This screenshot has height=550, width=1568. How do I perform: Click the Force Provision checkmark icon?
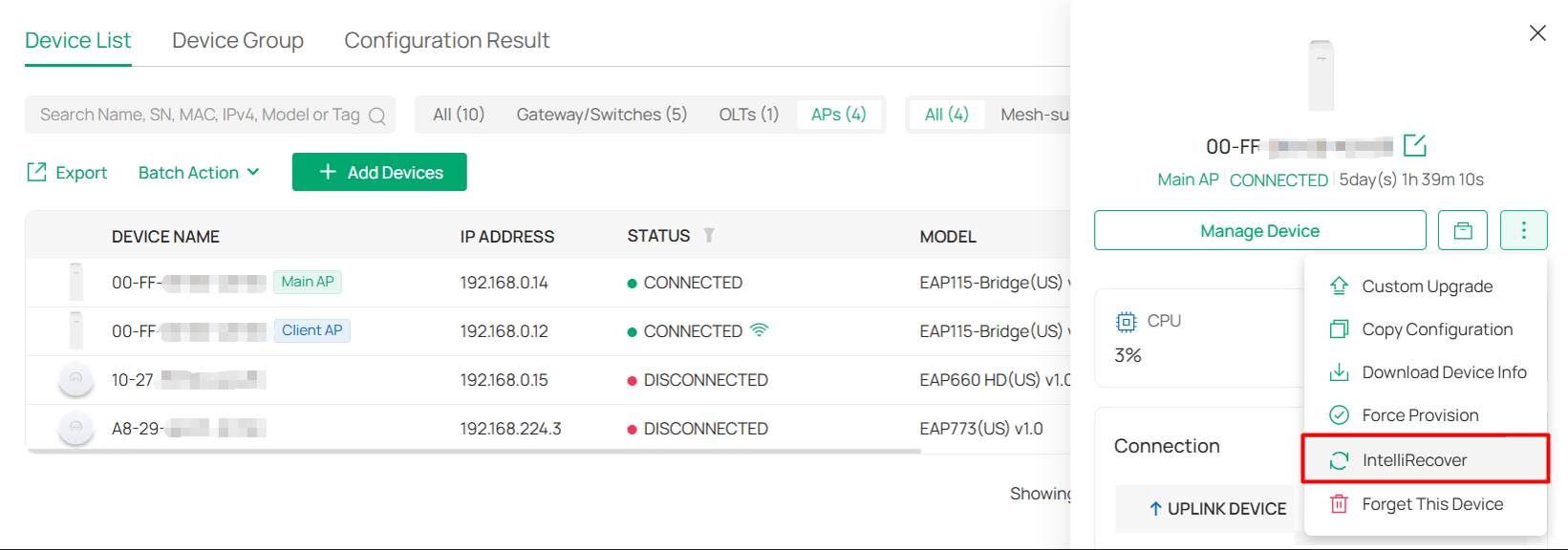pos(1340,415)
